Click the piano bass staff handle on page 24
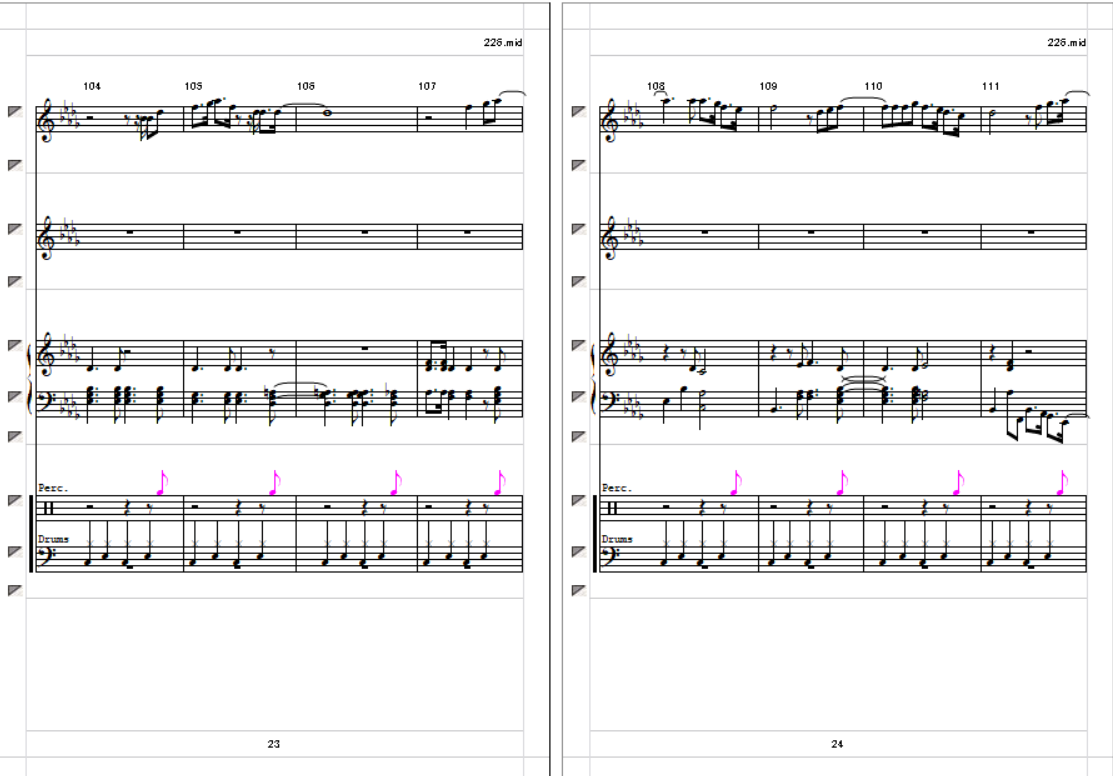The image size is (1113, 776). pyautogui.click(x=579, y=397)
